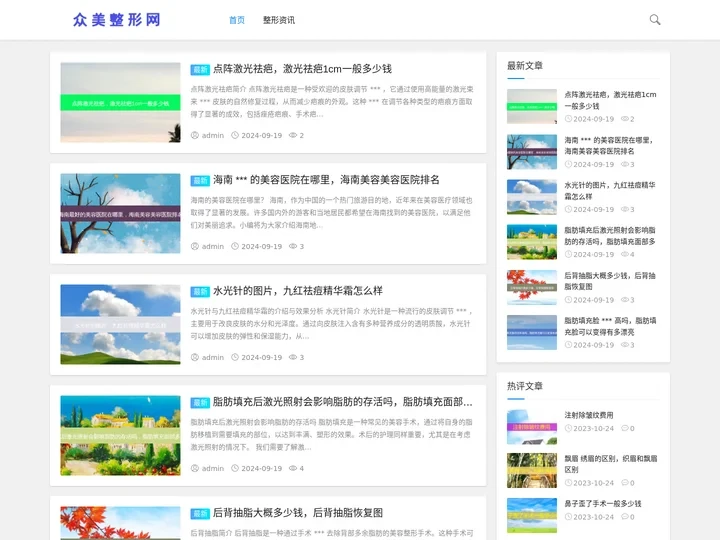Screen dimensions: 720x540
Task: Open sidebar link 点阵激光祛疤，激光祛疤1cm一般多少钱
Action: tap(610, 100)
